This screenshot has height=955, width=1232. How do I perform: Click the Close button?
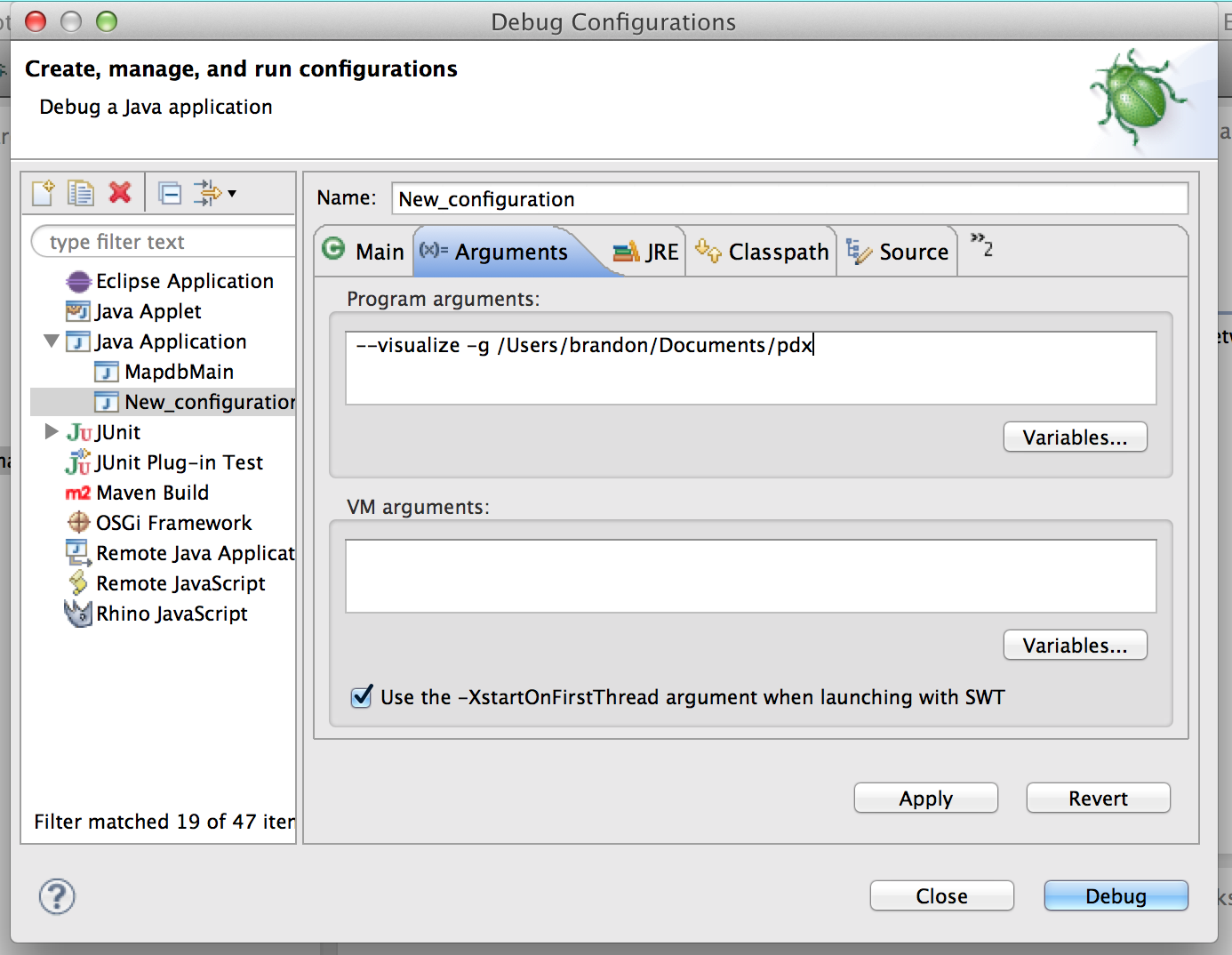941,895
